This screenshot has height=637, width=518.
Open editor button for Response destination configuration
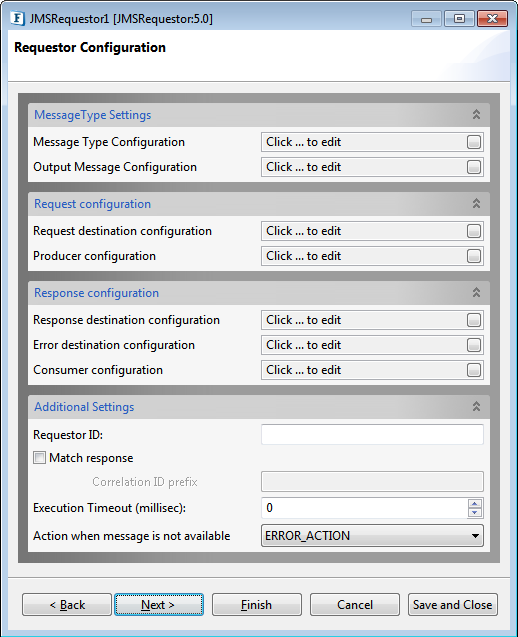(474, 320)
